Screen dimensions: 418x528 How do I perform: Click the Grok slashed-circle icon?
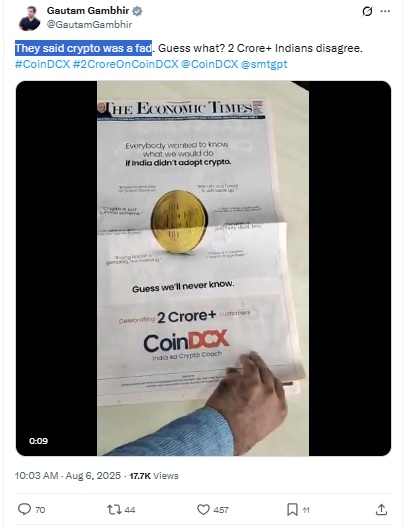tap(367, 11)
